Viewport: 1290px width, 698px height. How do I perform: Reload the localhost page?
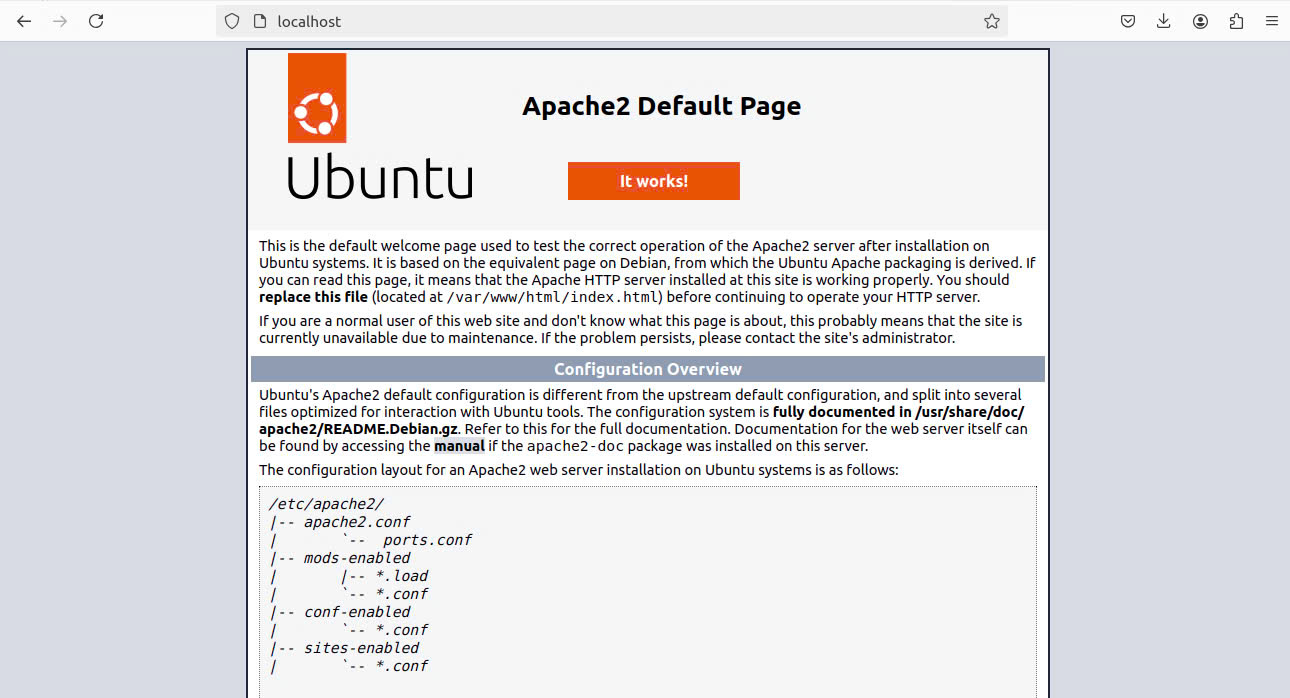(96, 21)
